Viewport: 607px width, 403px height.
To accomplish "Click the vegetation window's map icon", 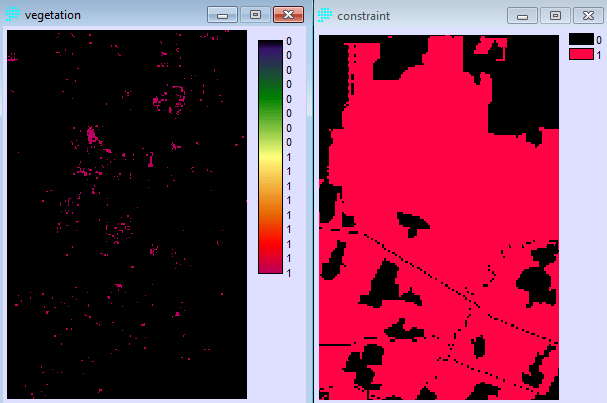I will click(13, 15).
